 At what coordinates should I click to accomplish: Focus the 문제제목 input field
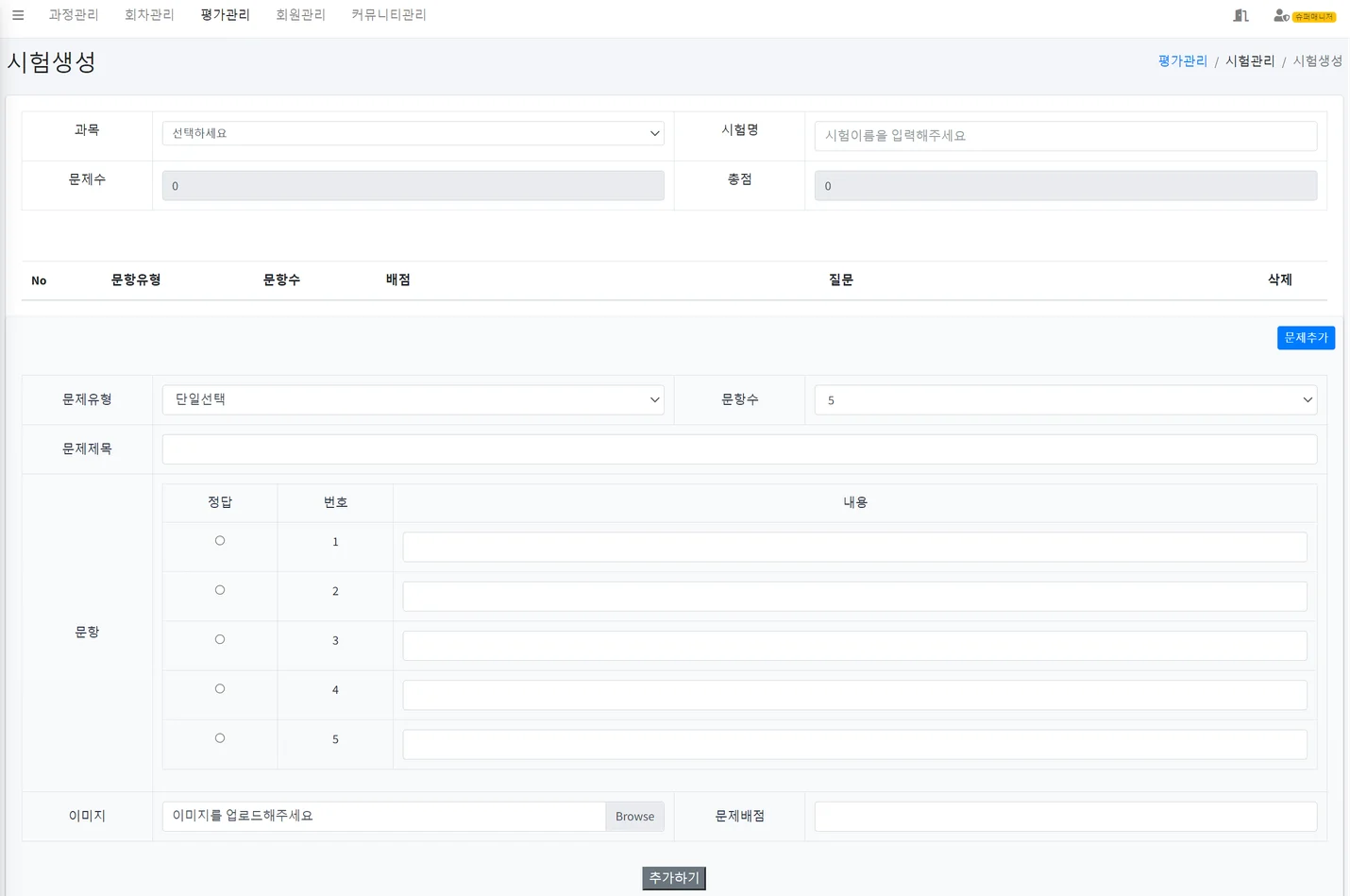(739, 449)
